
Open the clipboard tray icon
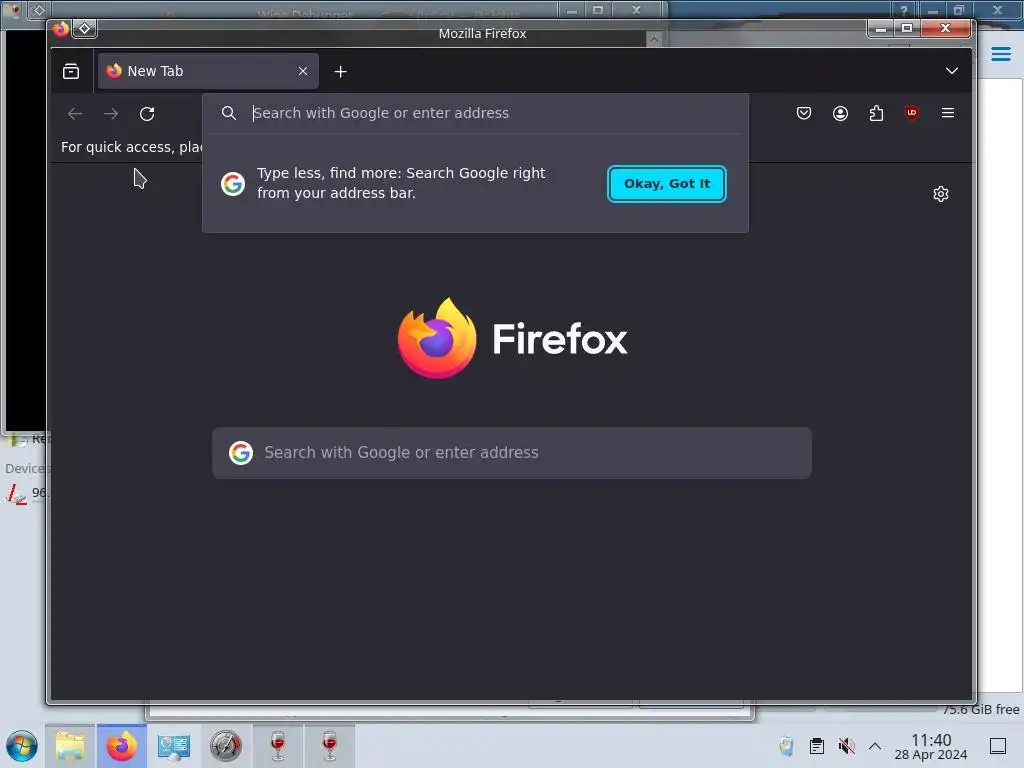816,746
